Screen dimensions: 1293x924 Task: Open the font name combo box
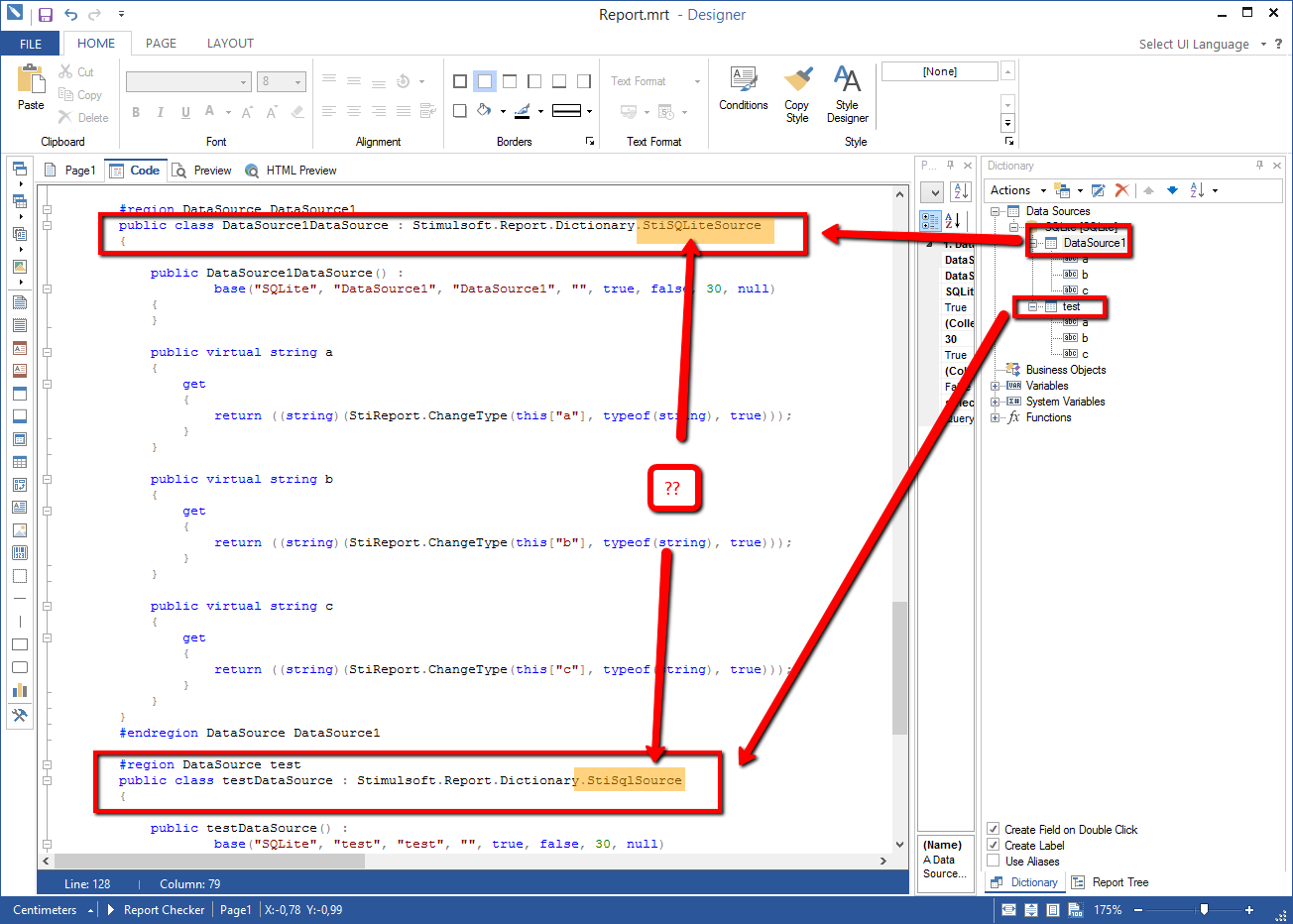[x=188, y=81]
